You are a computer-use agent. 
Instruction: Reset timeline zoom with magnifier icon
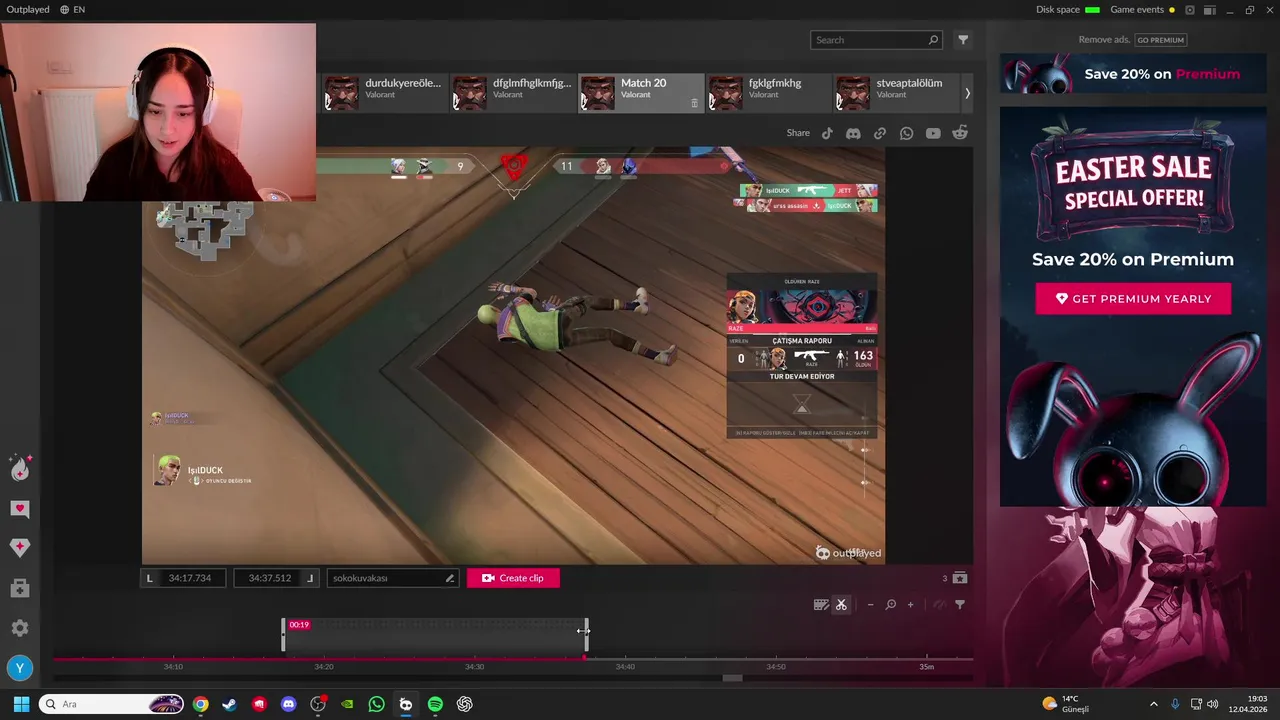[890, 605]
